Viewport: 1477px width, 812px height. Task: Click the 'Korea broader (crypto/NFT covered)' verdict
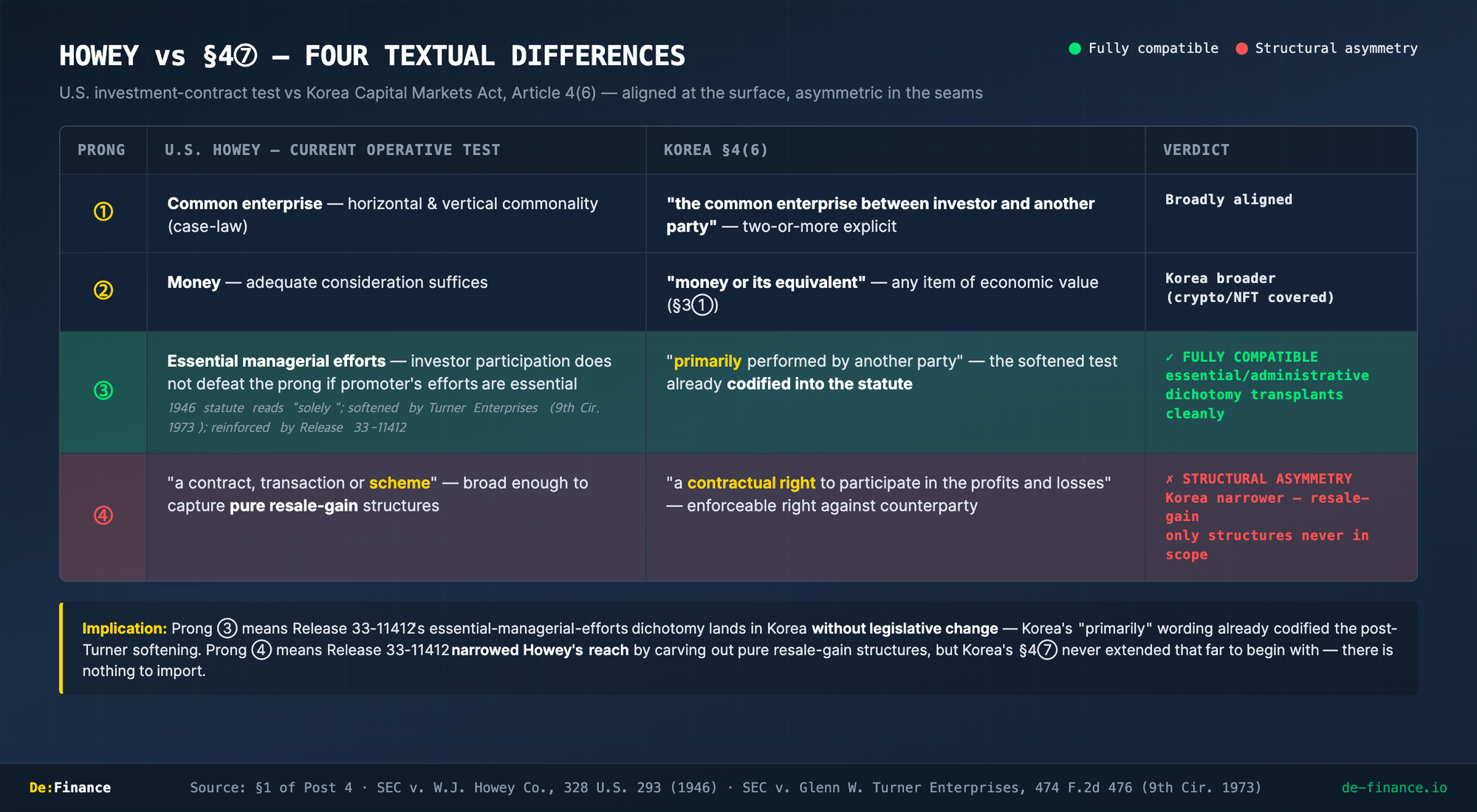1250,288
